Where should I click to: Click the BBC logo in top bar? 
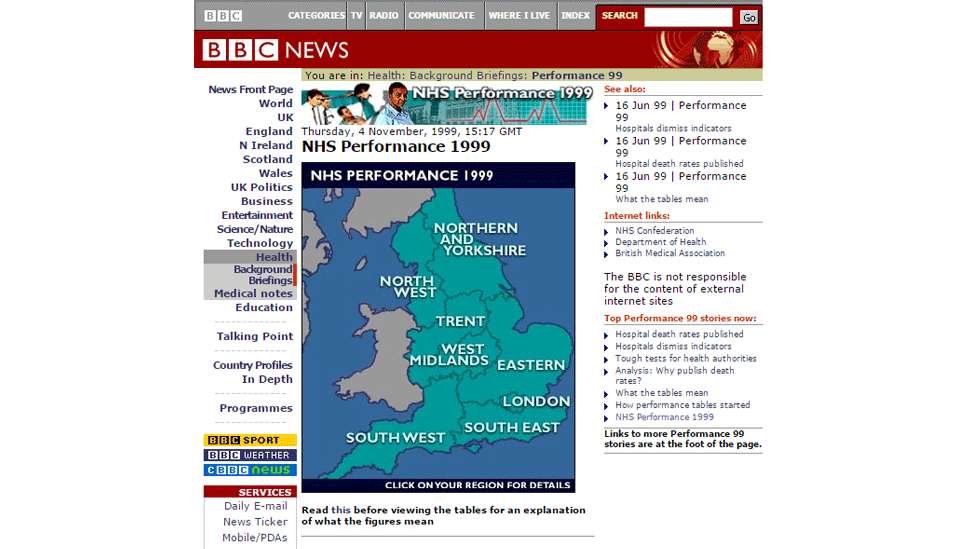pos(223,16)
